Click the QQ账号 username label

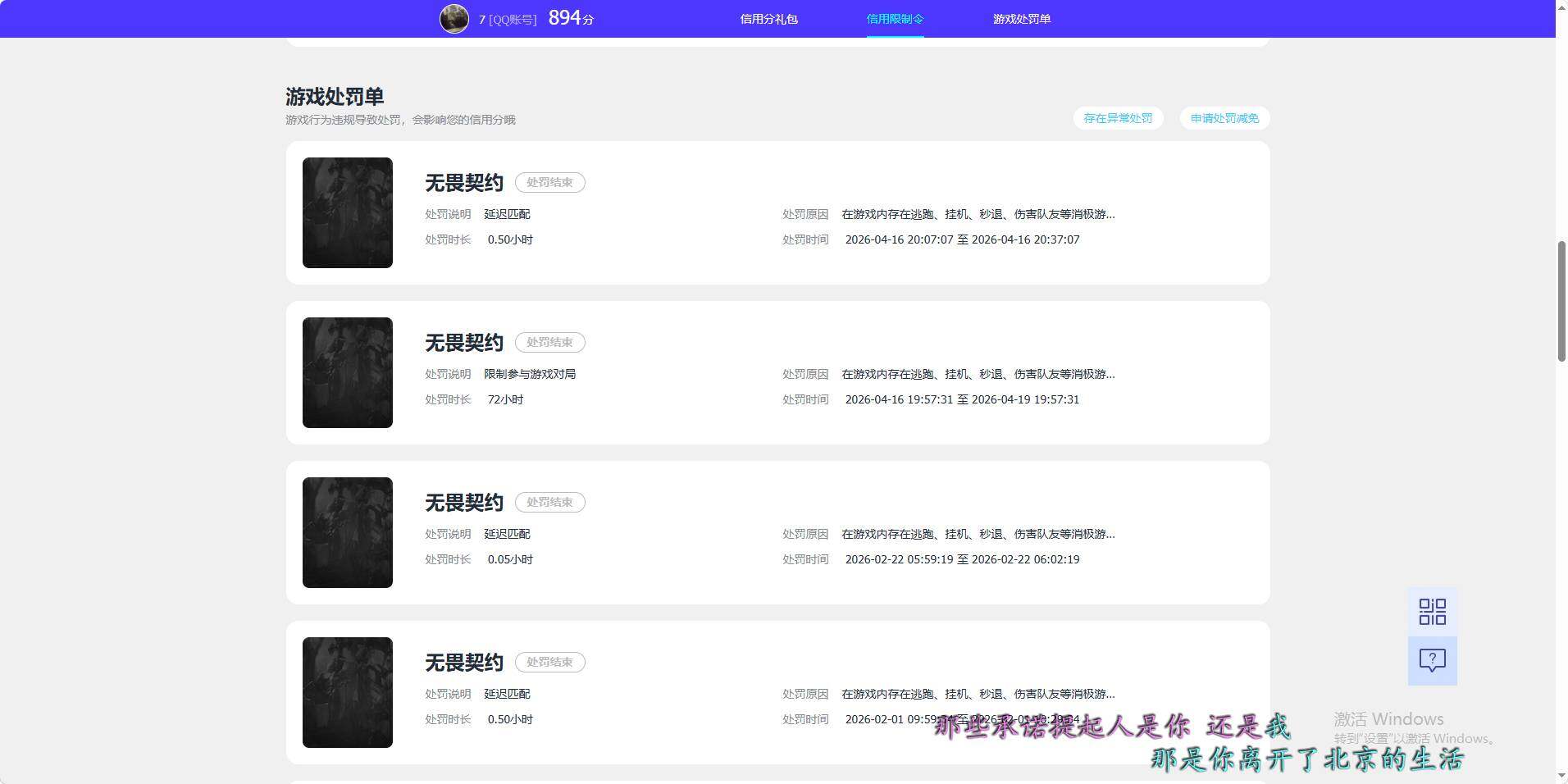(x=508, y=19)
